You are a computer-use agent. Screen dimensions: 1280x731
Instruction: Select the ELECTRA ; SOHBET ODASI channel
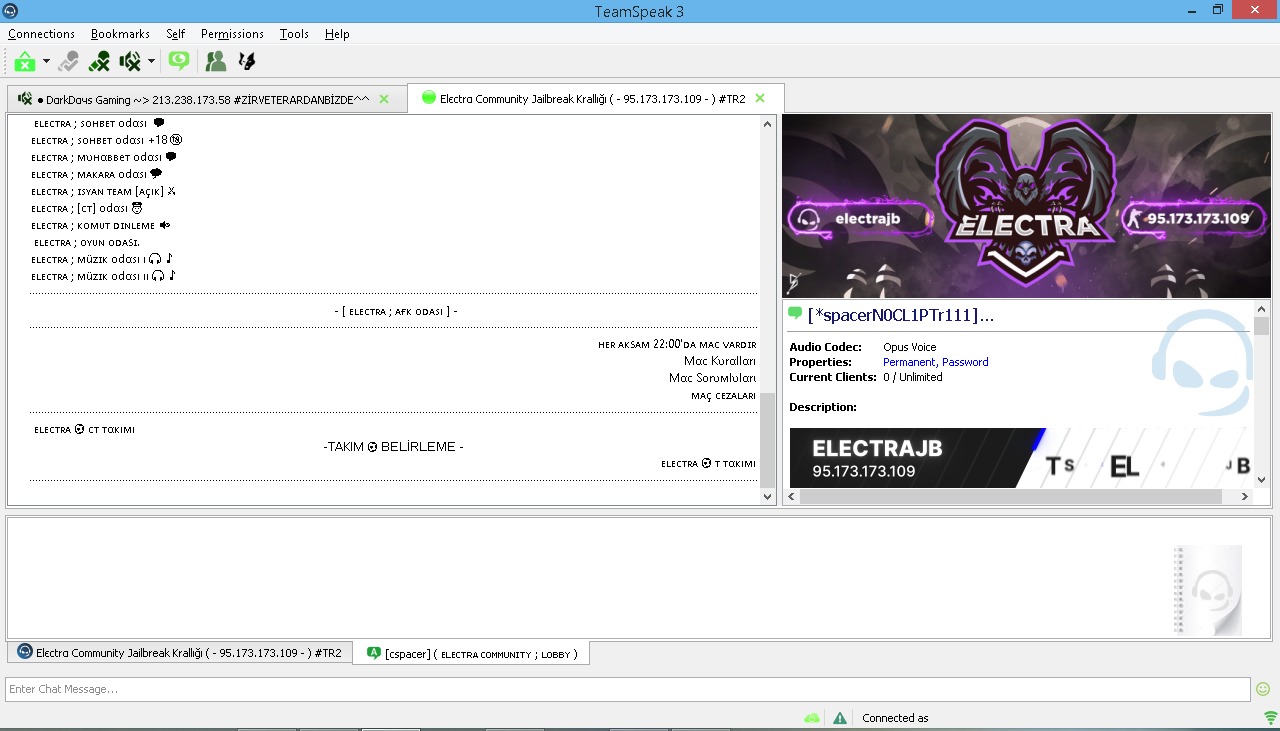[x=99, y=124]
